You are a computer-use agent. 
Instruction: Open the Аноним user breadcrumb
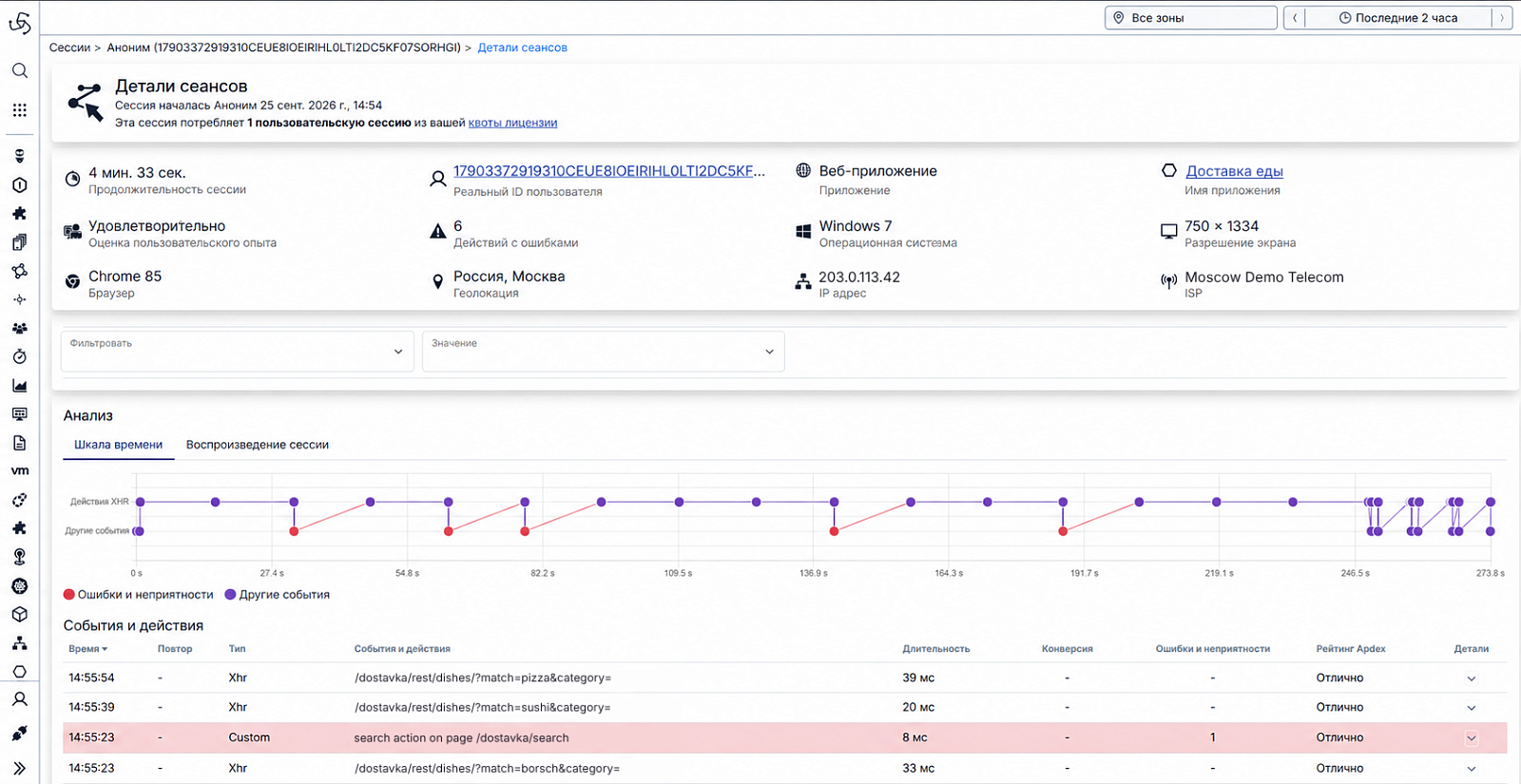tap(283, 48)
